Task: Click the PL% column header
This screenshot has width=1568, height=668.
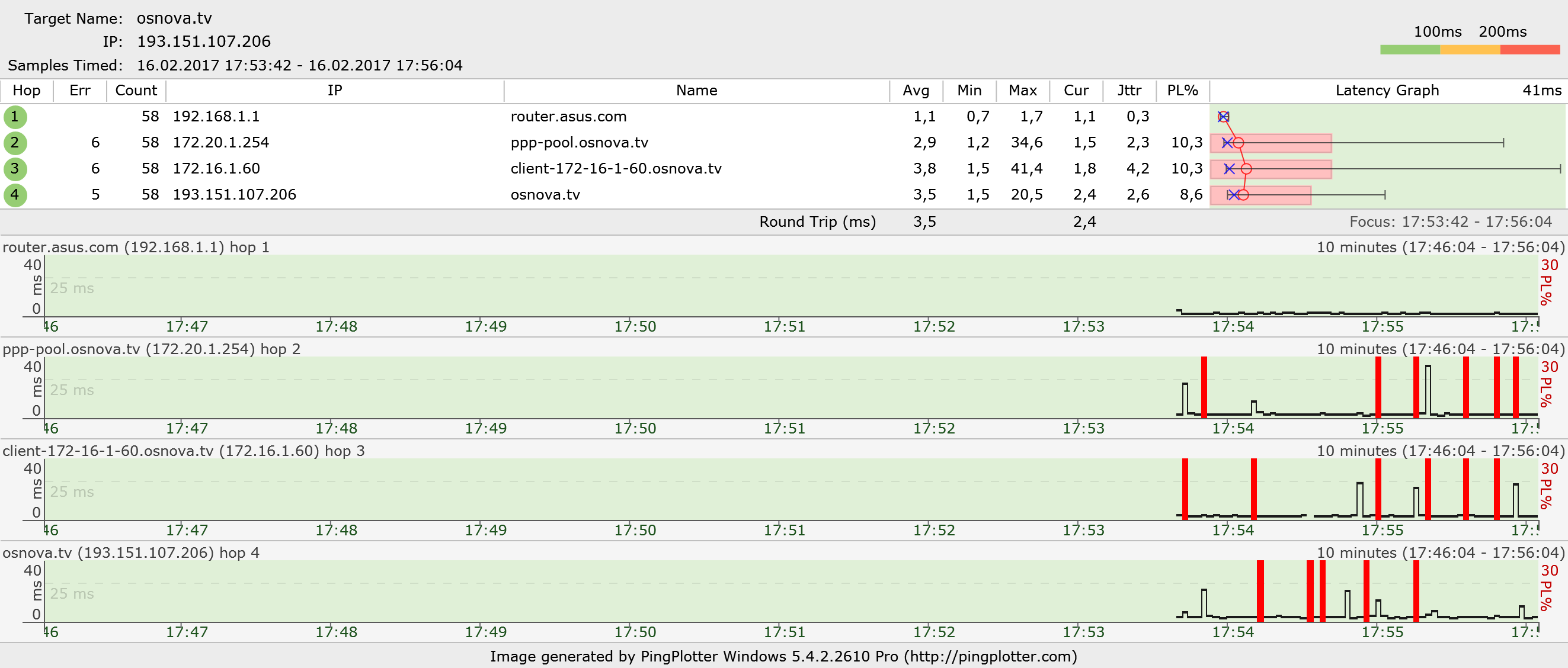Action: [1182, 91]
